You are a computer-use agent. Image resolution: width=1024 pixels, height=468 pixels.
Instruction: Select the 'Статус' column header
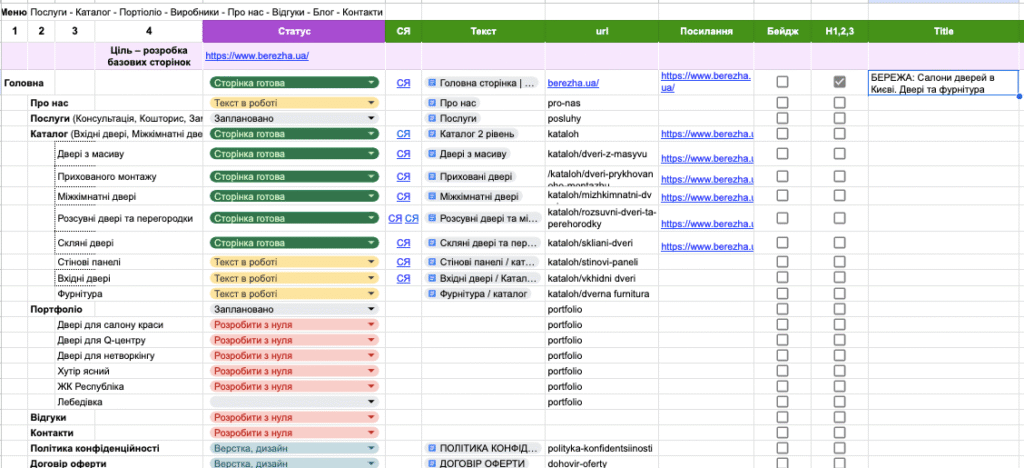pos(294,31)
